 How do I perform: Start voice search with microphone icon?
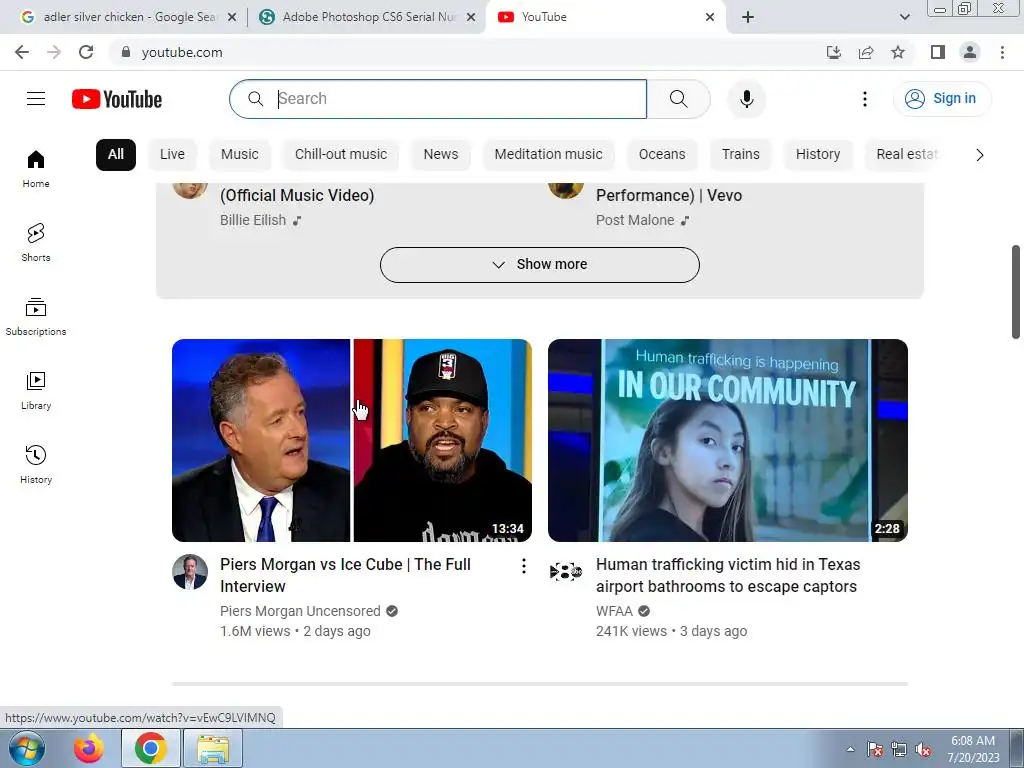[x=746, y=99]
